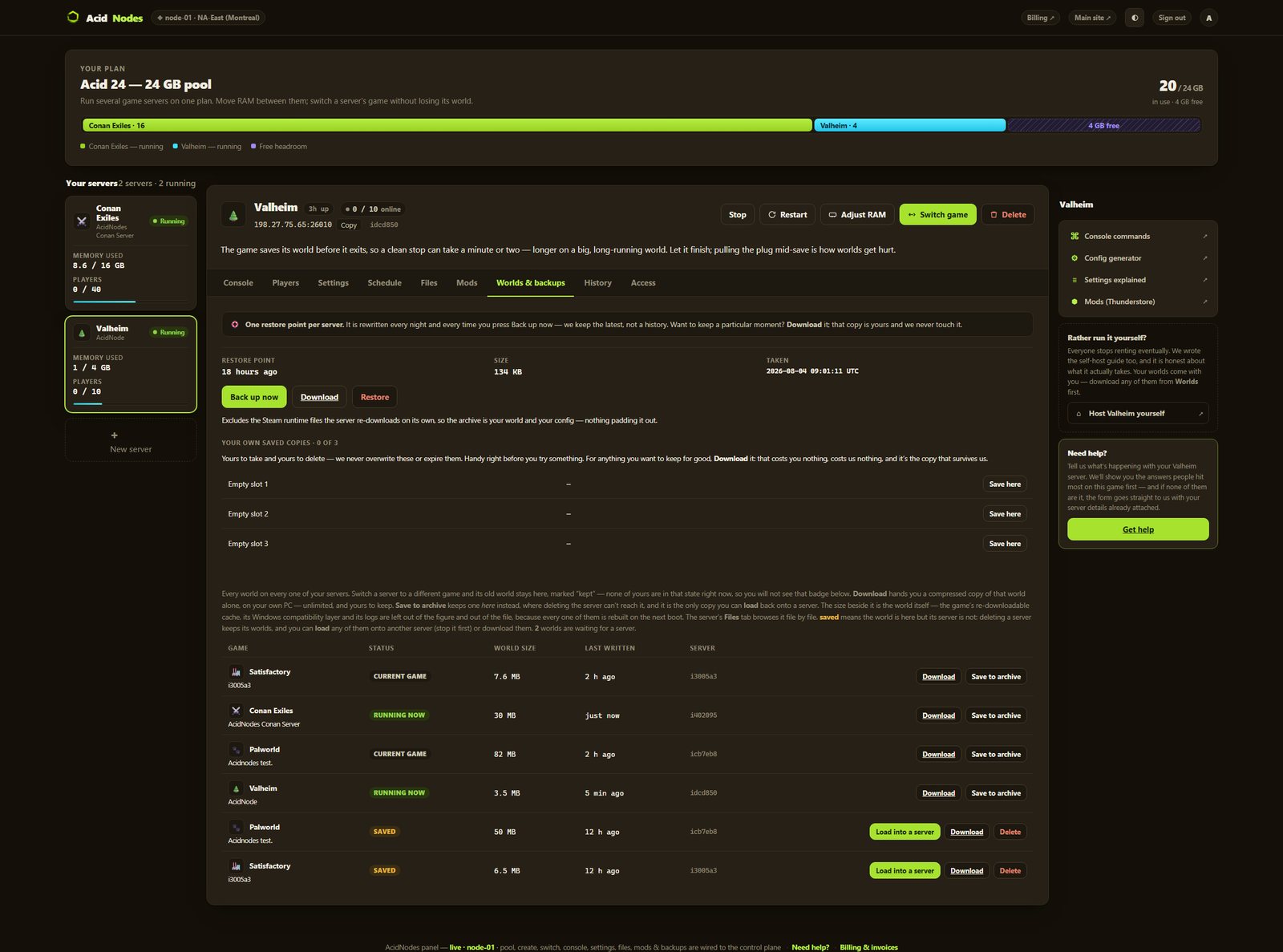The width and height of the screenshot is (1283, 952).
Task: Copy the server IP address
Action: click(349, 225)
